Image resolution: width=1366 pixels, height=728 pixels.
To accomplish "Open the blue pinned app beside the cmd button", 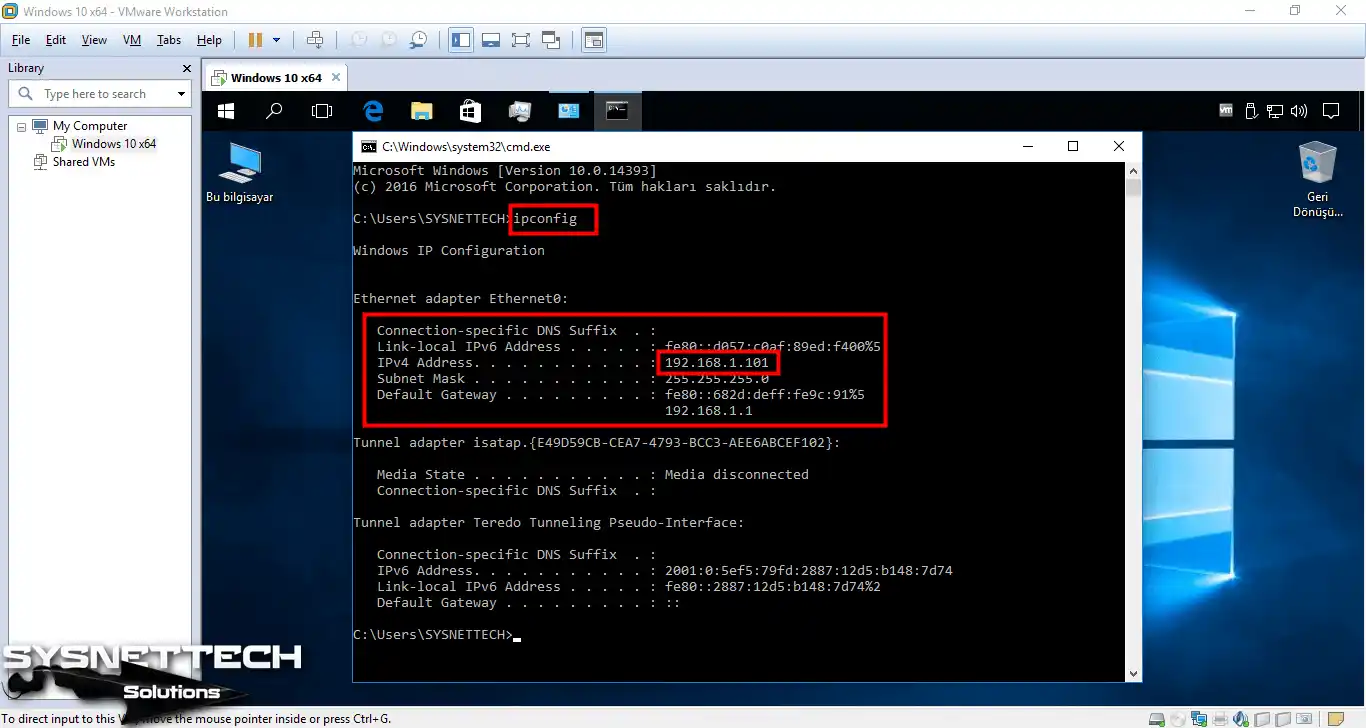I will 569,111.
